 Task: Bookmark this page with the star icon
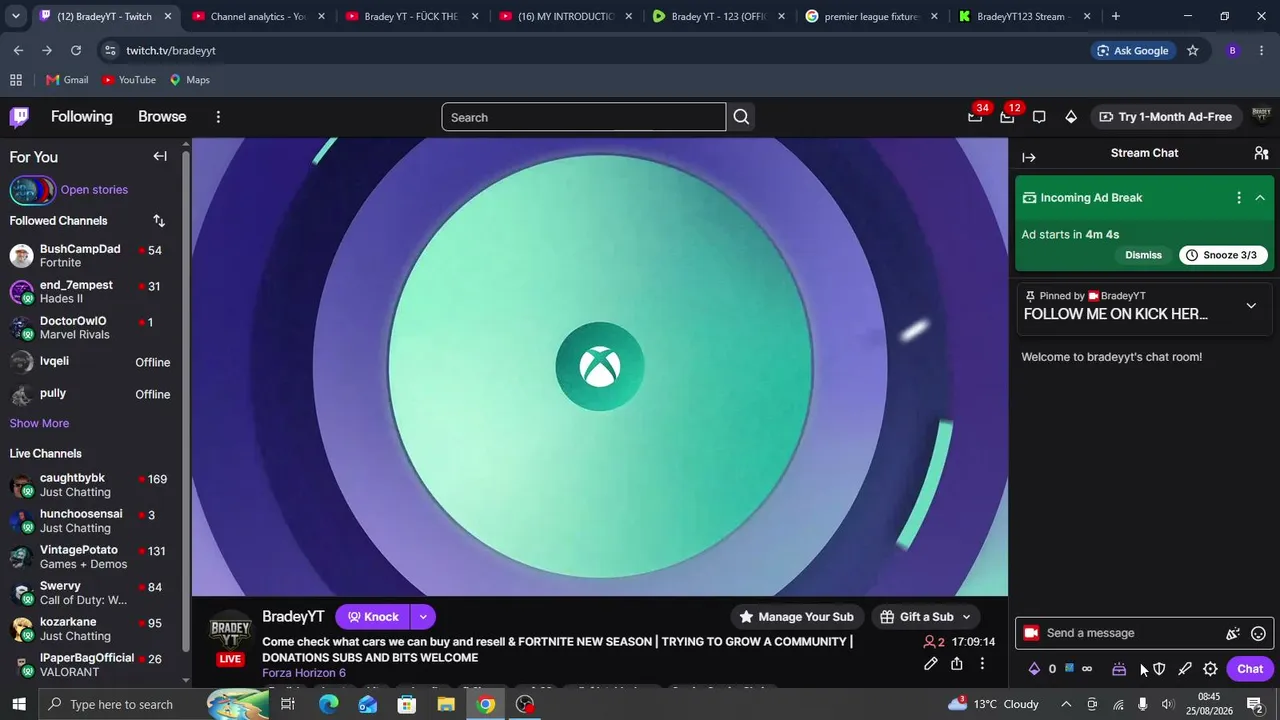(x=1192, y=51)
